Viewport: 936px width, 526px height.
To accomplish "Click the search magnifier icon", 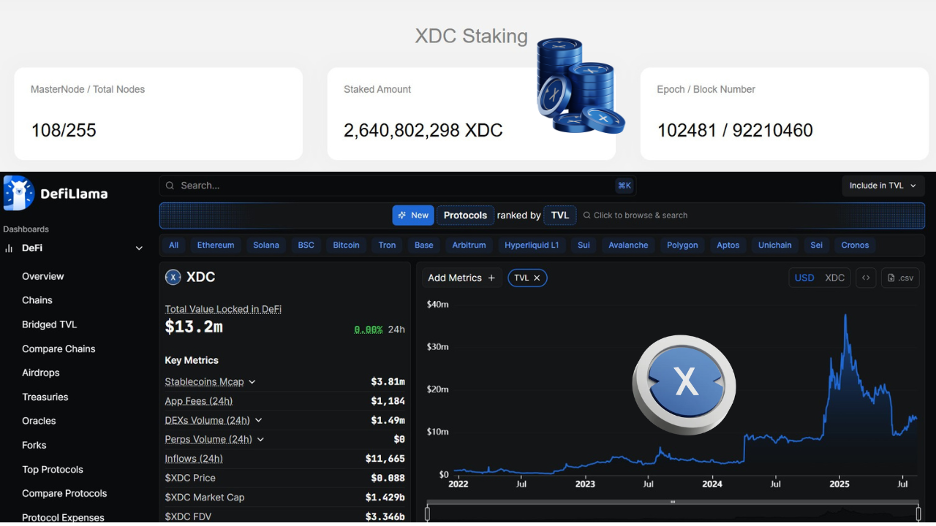I will coord(170,186).
